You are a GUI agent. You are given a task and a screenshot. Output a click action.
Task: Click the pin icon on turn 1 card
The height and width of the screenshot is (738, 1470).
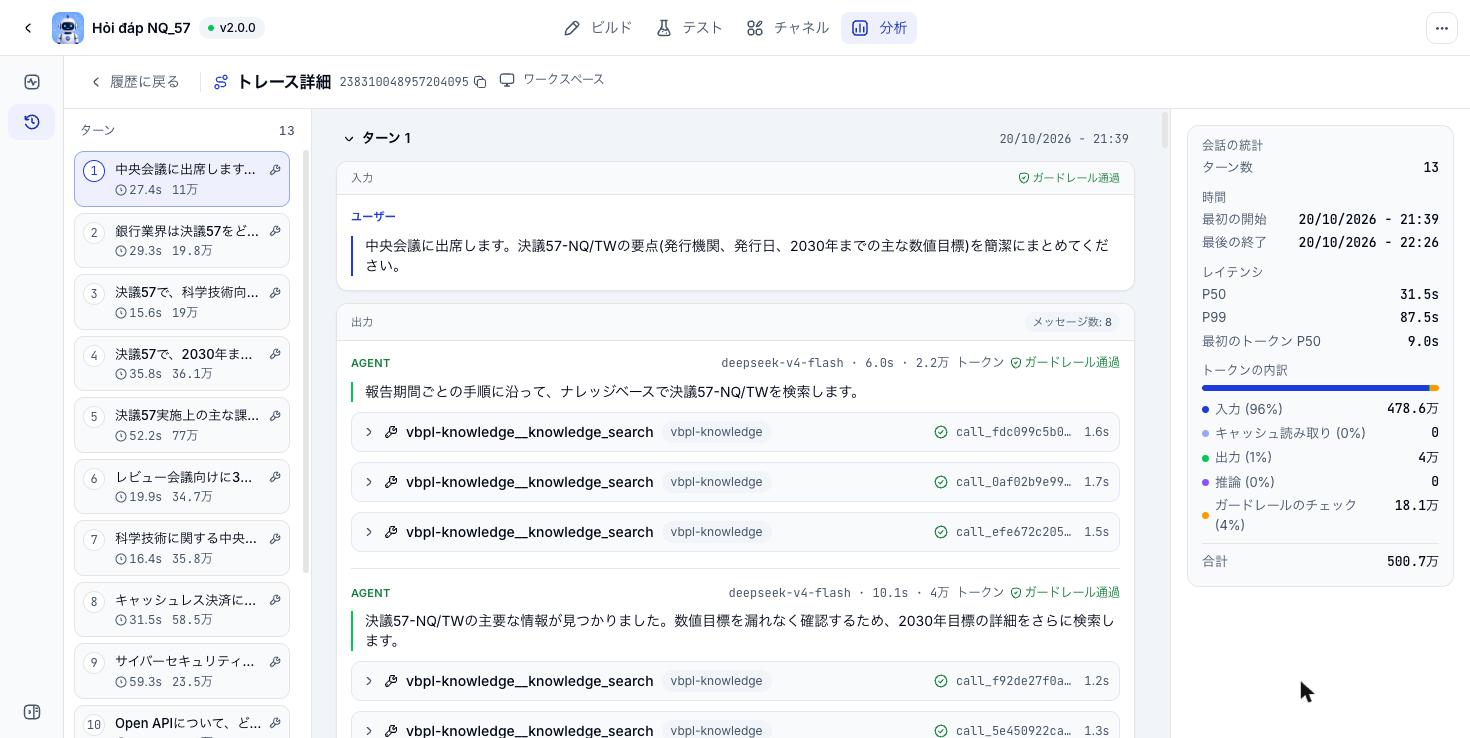[275, 170]
